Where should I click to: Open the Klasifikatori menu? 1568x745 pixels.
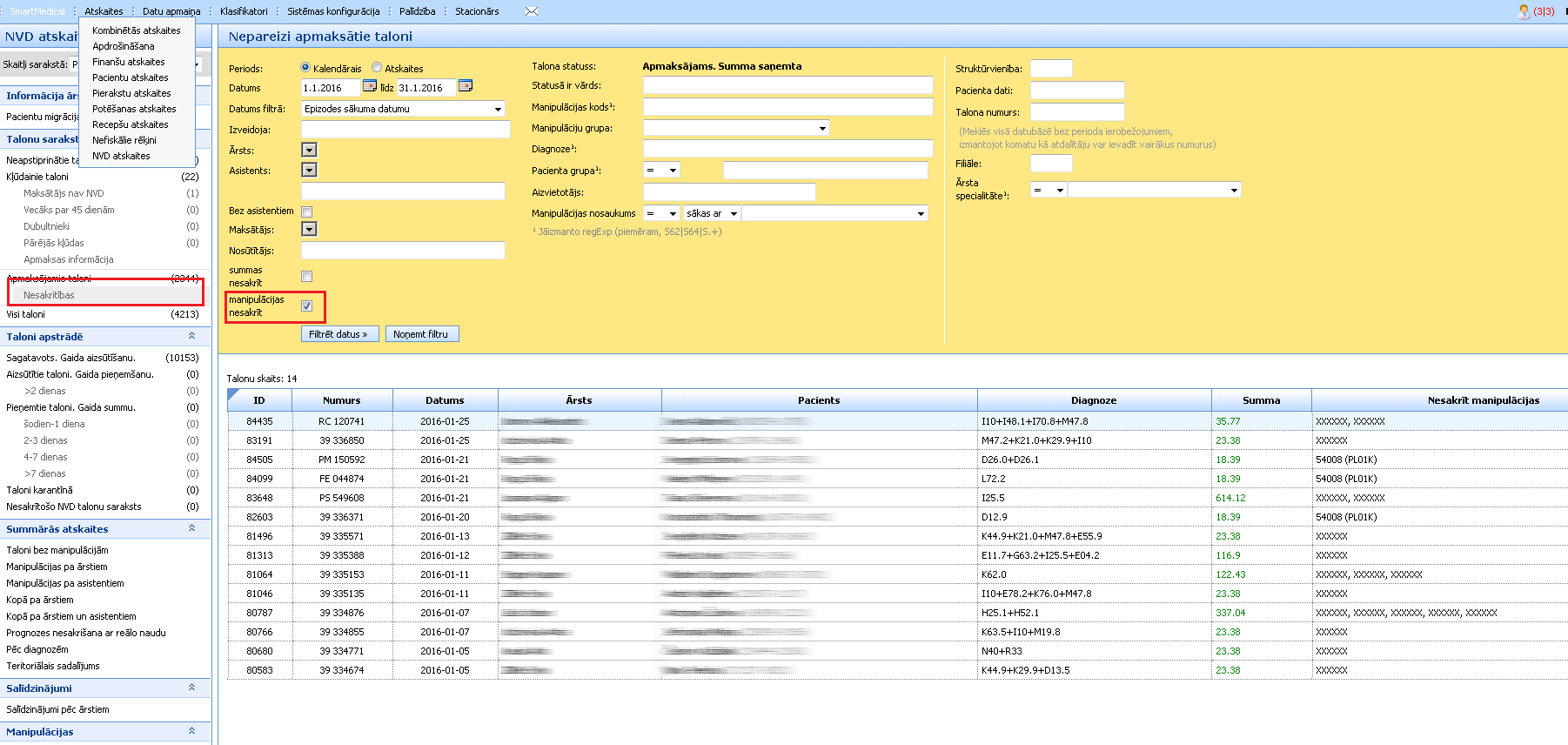pos(244,11)
